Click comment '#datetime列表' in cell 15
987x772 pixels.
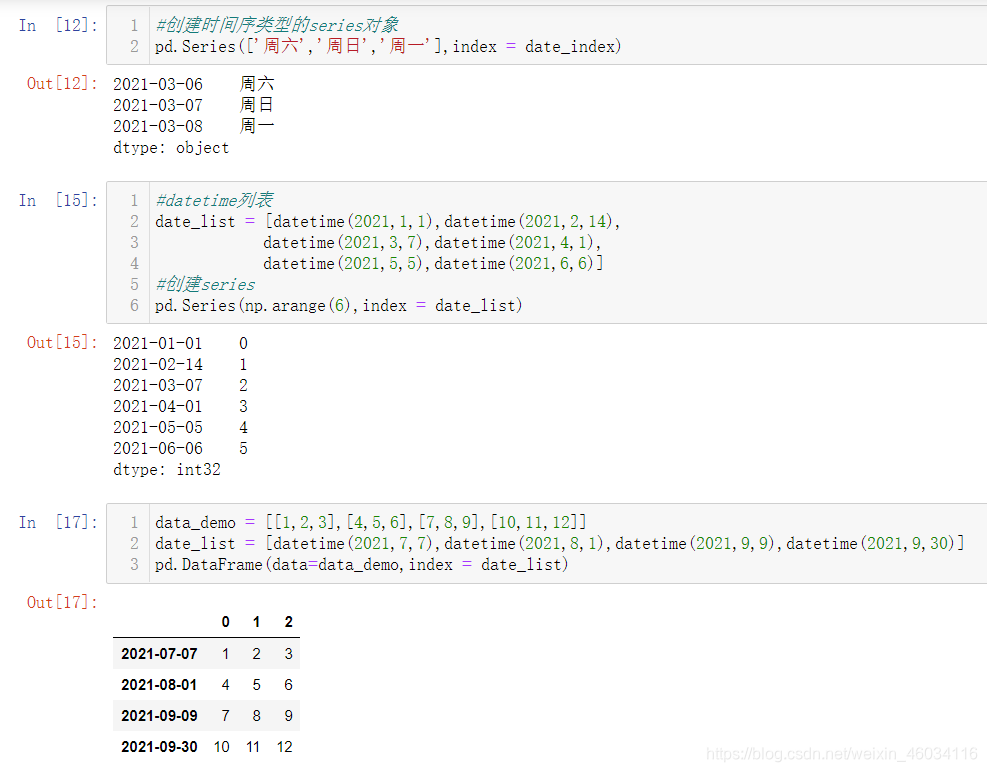[x=214, y=200]
